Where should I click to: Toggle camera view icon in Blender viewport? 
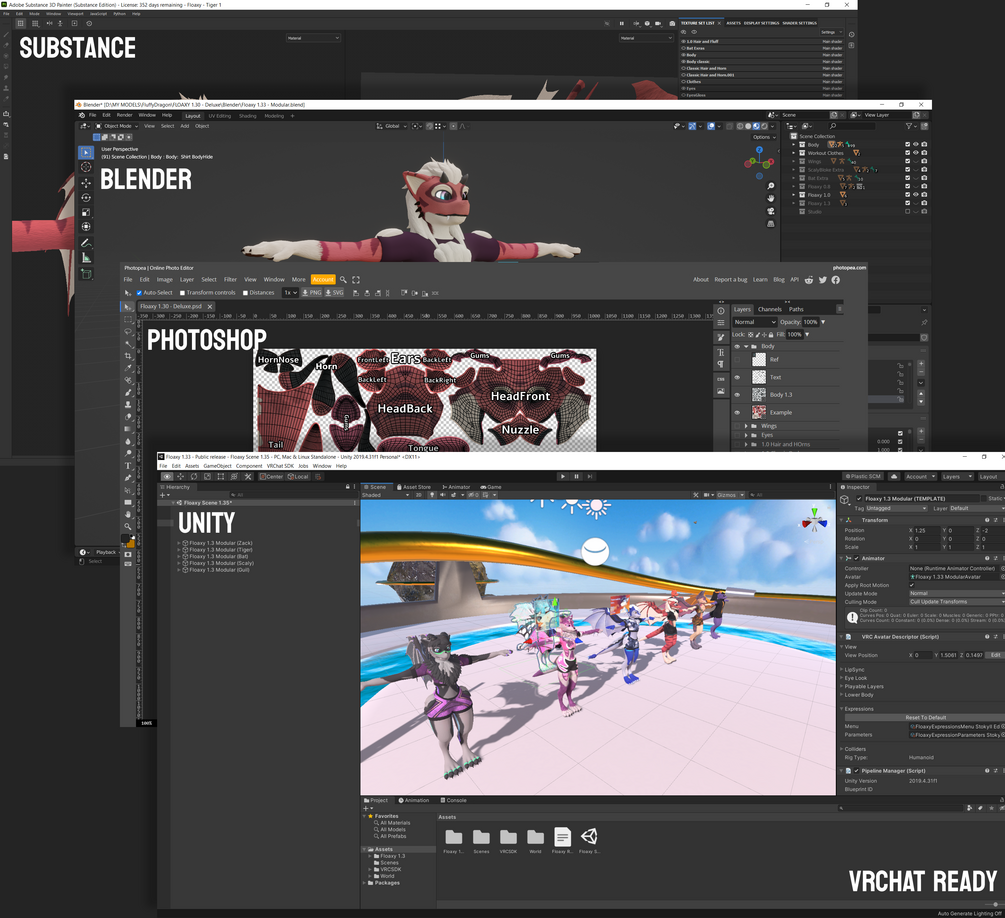coord(770,211)
